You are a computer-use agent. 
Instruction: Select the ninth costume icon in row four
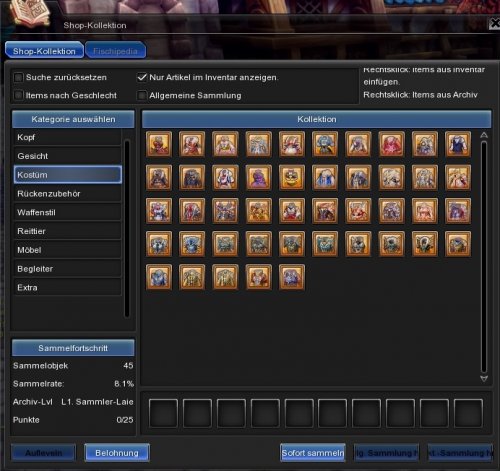(425, 244)
